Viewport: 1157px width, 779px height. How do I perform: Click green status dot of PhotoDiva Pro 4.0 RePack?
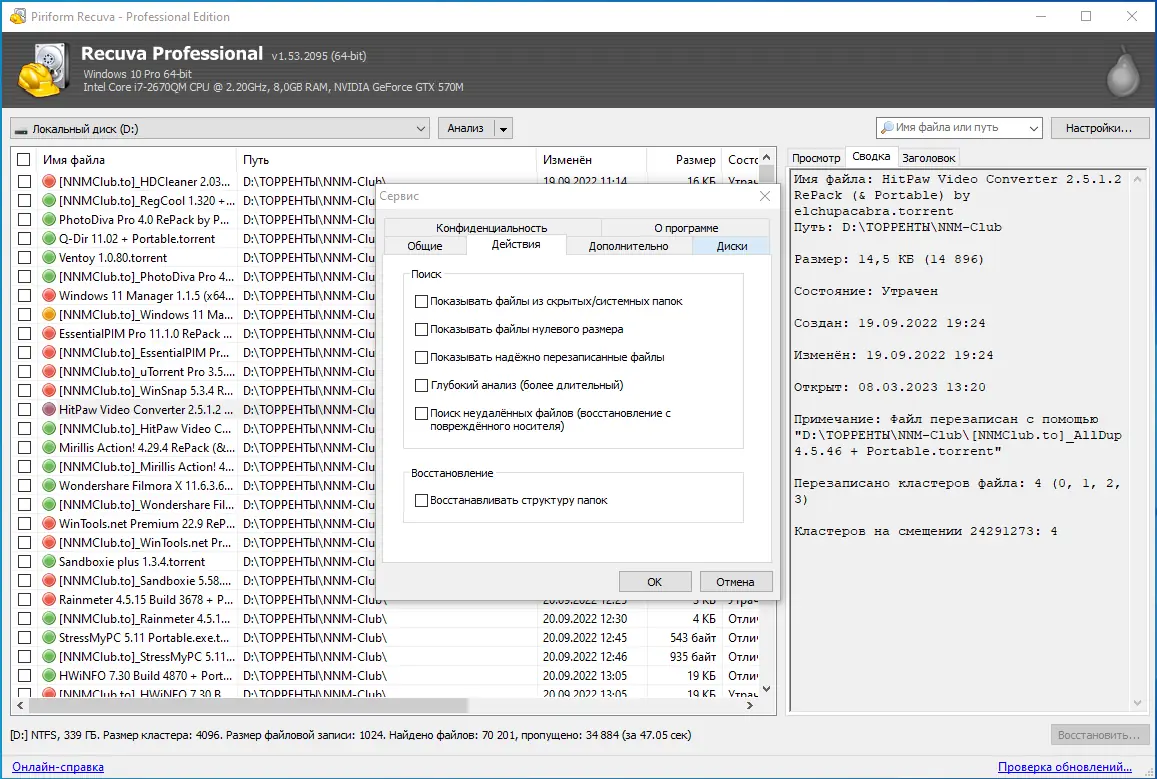point(49,220)
